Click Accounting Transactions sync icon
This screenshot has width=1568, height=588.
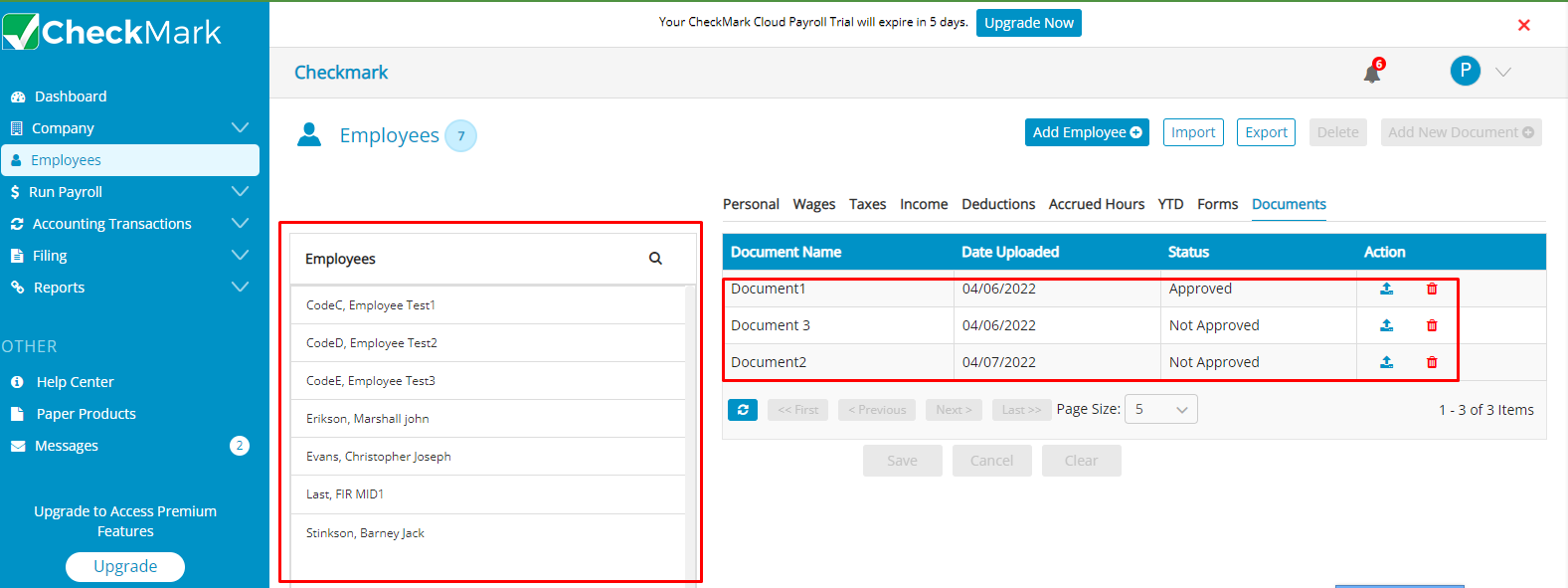tap(17, 224)
